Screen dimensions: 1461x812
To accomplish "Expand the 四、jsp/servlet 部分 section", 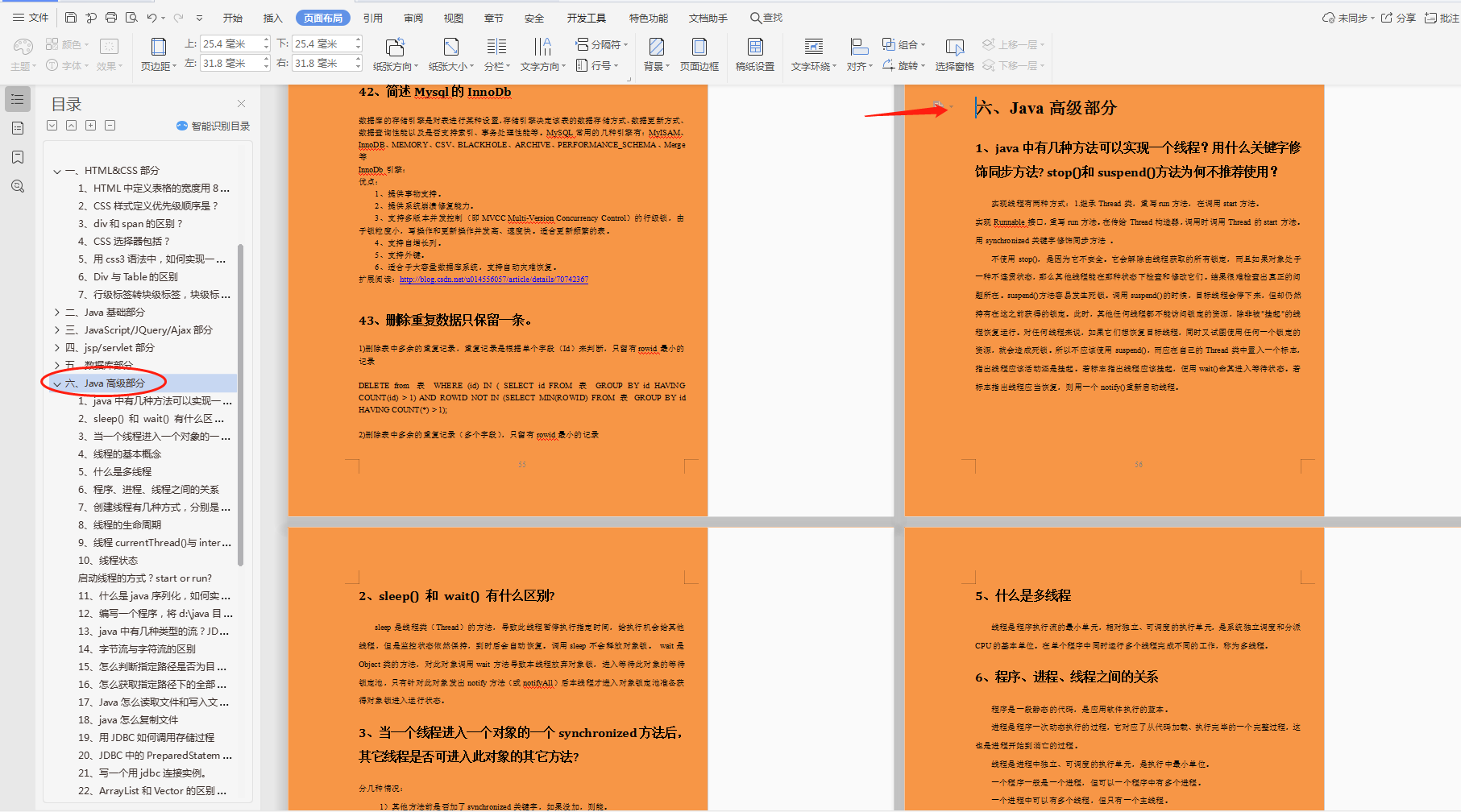I will coord(57,348).
